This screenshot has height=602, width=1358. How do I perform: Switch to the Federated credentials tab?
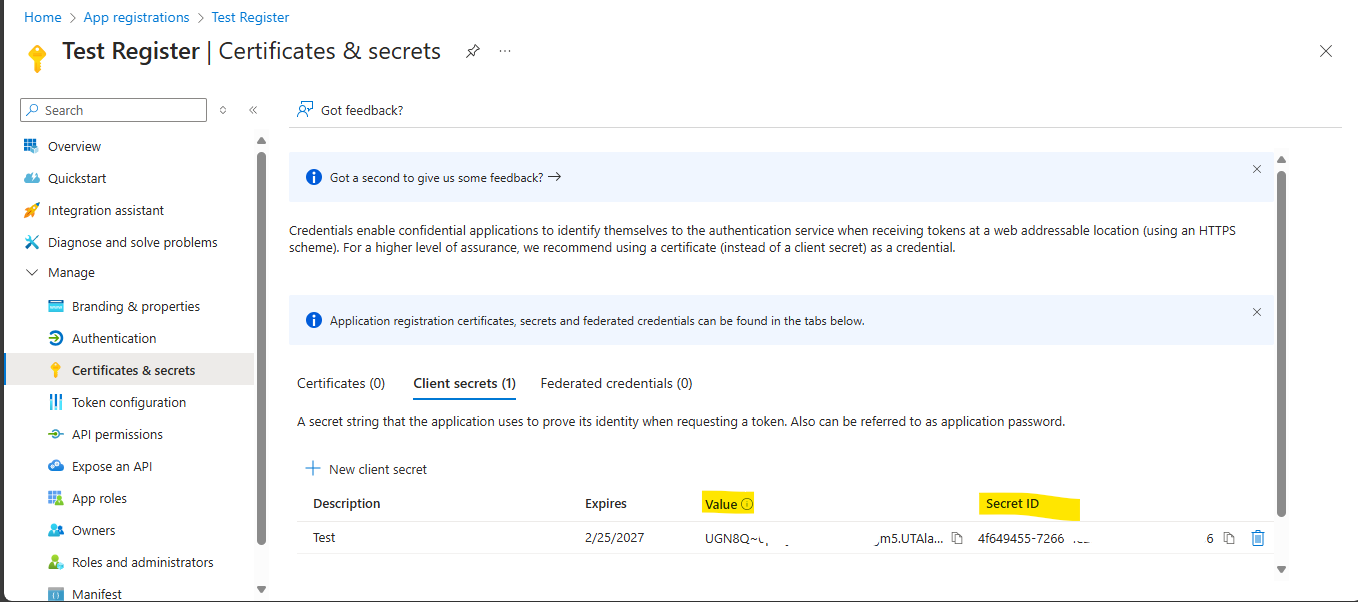coord(616,383)
